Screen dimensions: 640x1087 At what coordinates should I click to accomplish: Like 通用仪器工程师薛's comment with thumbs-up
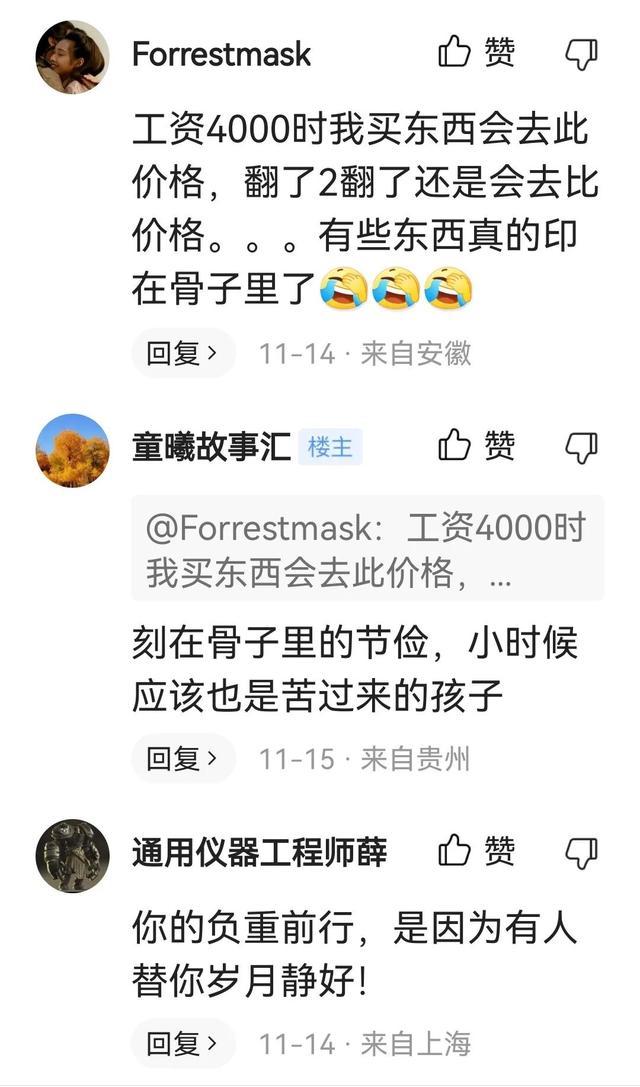pyautogui.click(x=476, y=851)
